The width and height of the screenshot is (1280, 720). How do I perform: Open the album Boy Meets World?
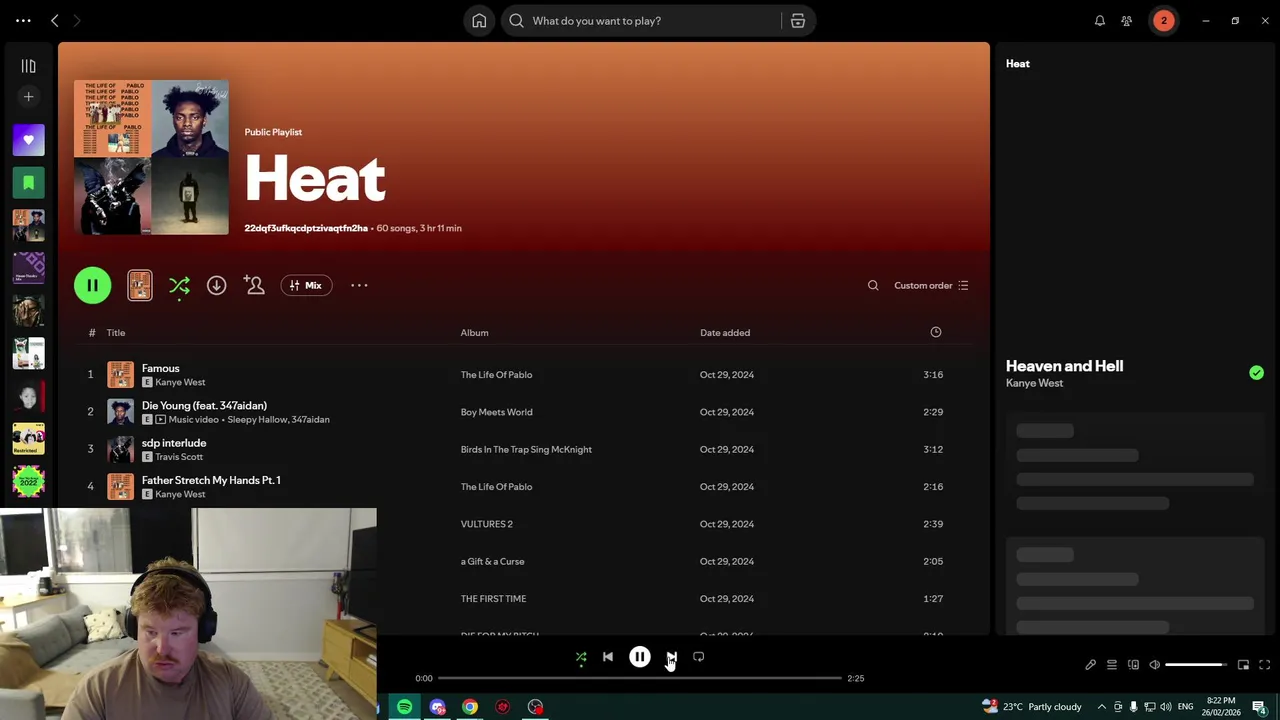pyautogui.click(x=496, y=412)
